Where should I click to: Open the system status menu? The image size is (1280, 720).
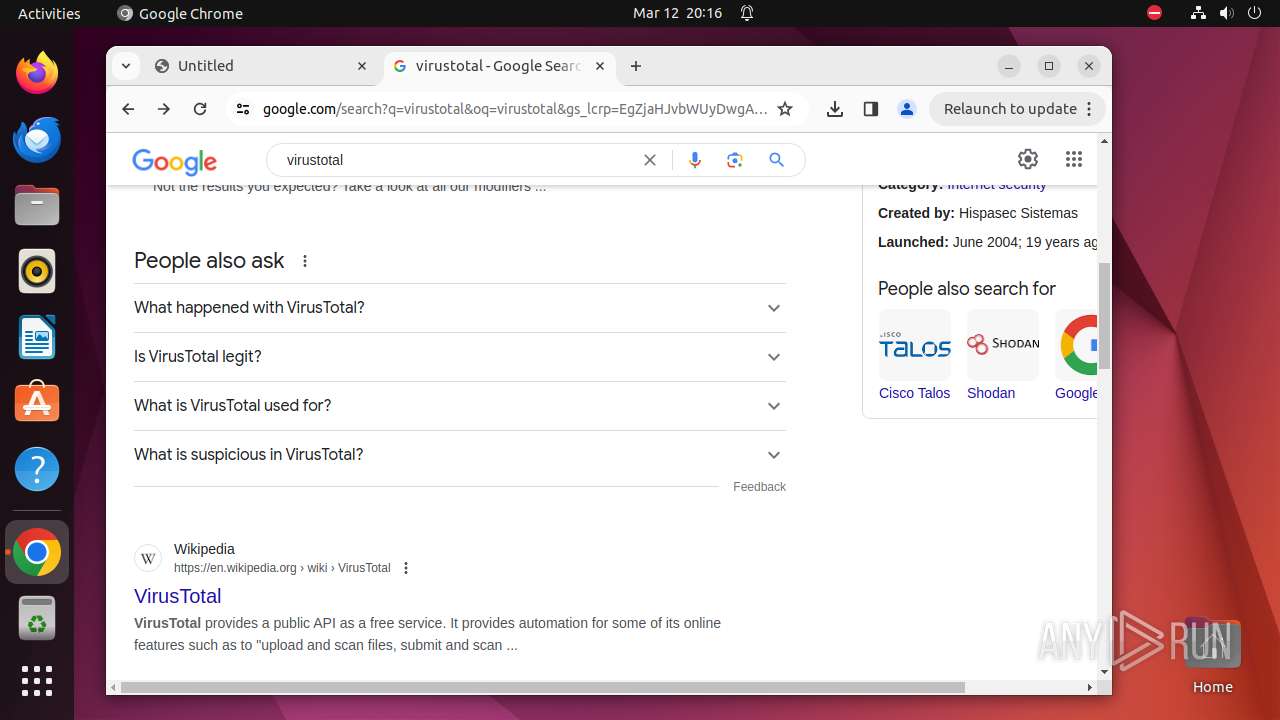[x=1226, y=13]
